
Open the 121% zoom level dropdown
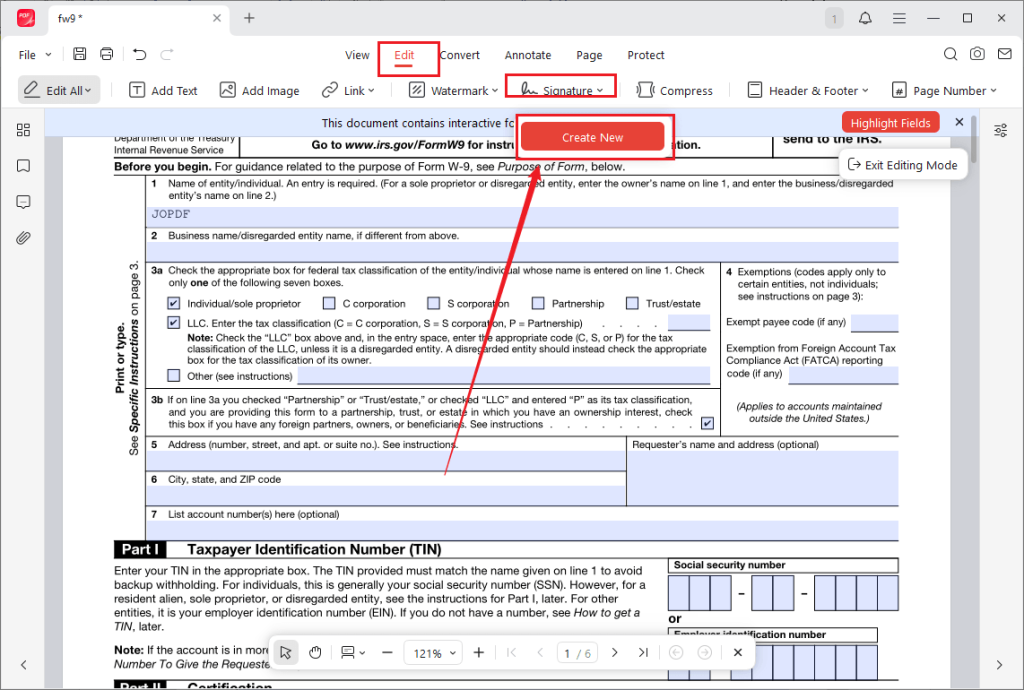[x=434, y=653]
